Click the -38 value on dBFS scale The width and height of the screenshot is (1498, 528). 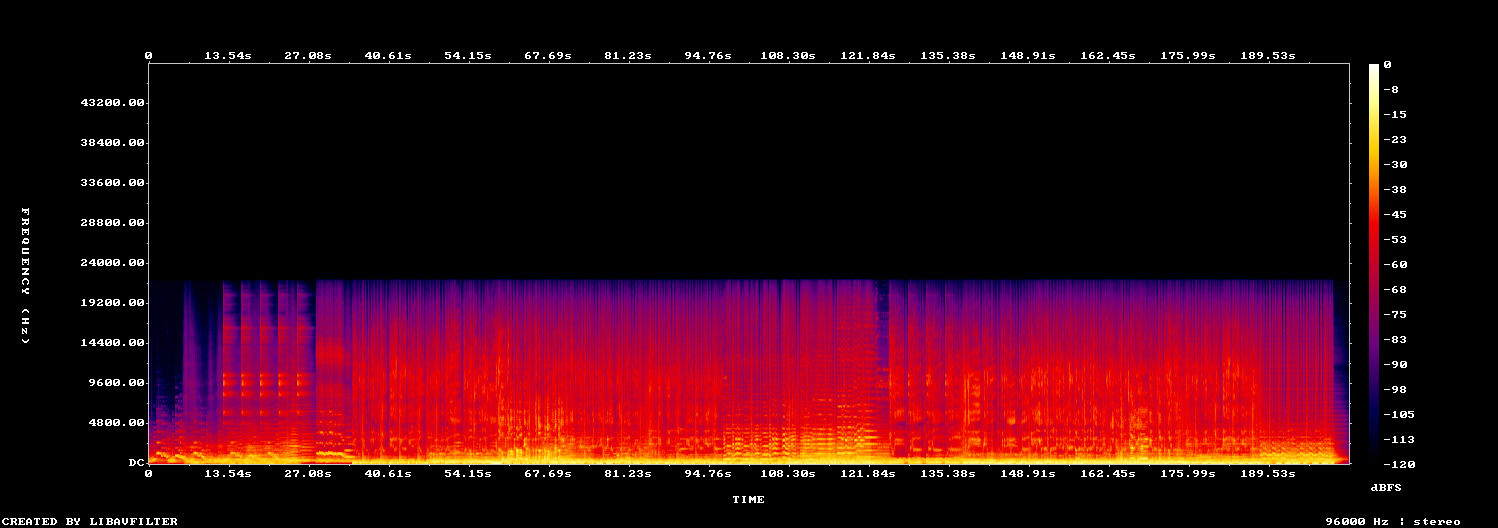coord(1395,189)
